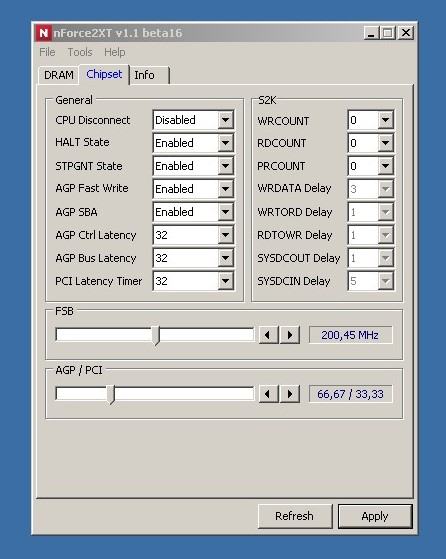
Task: Increase AGP / PCI with right arrow button
Action: click(290, 394)
